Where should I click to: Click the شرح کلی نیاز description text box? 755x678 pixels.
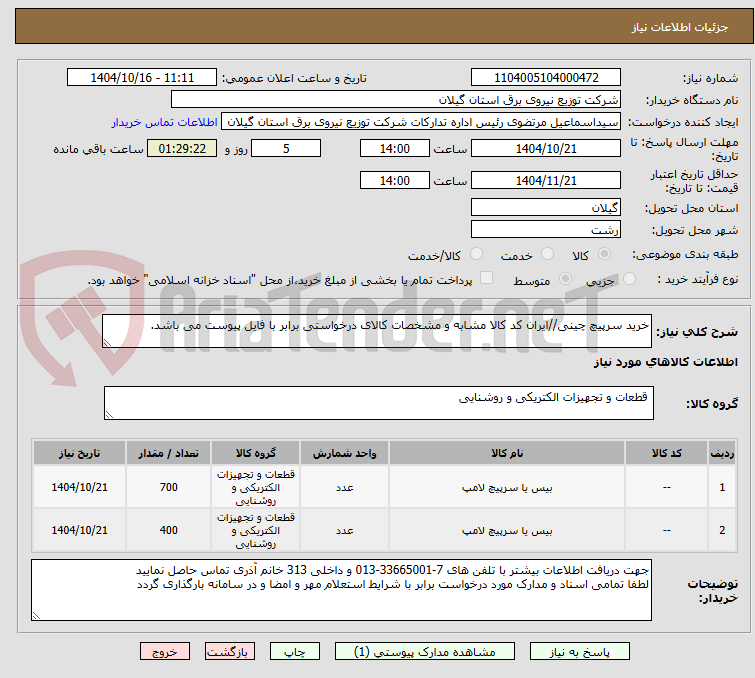tap(377, 331)
